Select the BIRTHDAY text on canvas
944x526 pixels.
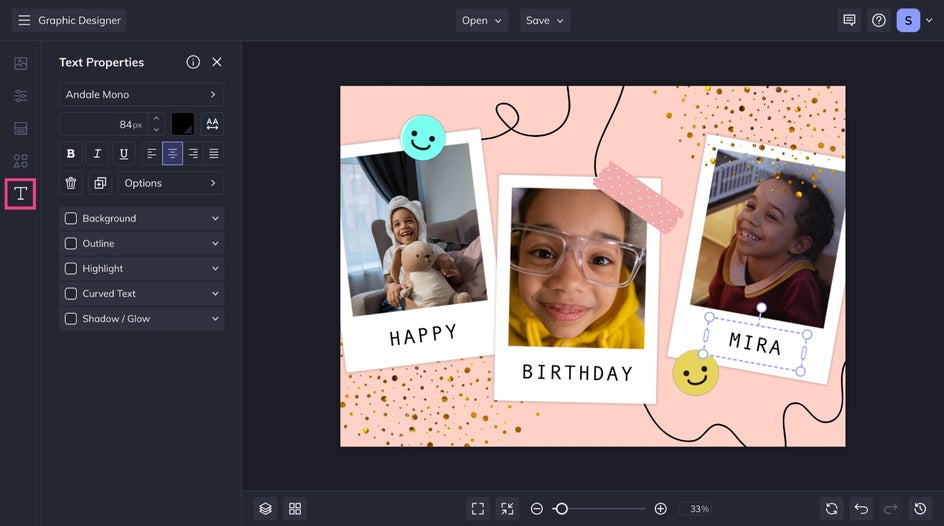tap(577, 373)
